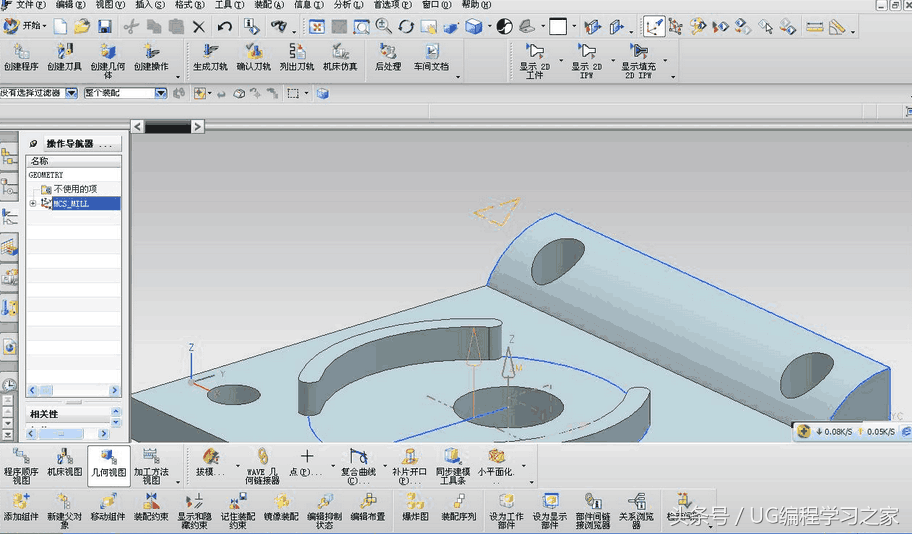Open the 分析 (Analysis) menu

(348, 5)
